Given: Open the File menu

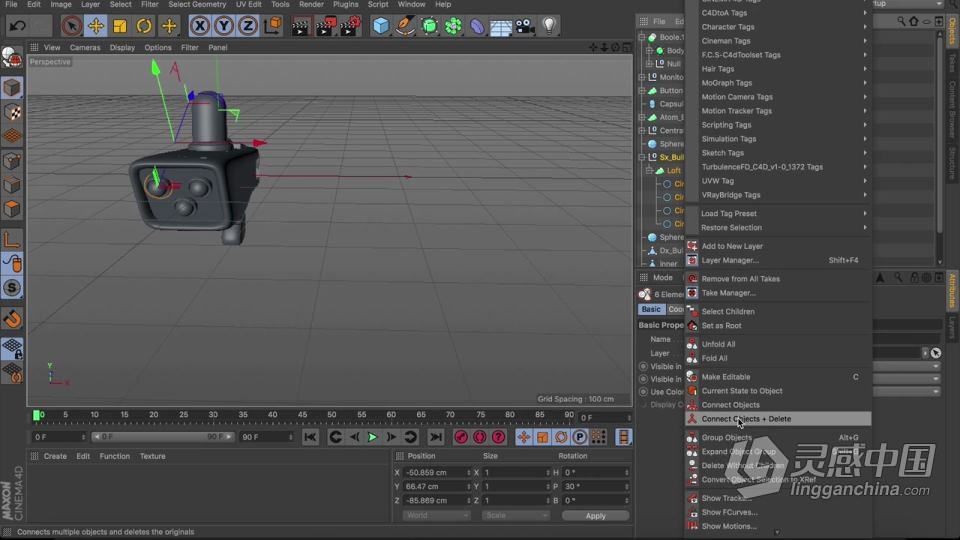Looking at the screenshot, I should pos(11,4).
